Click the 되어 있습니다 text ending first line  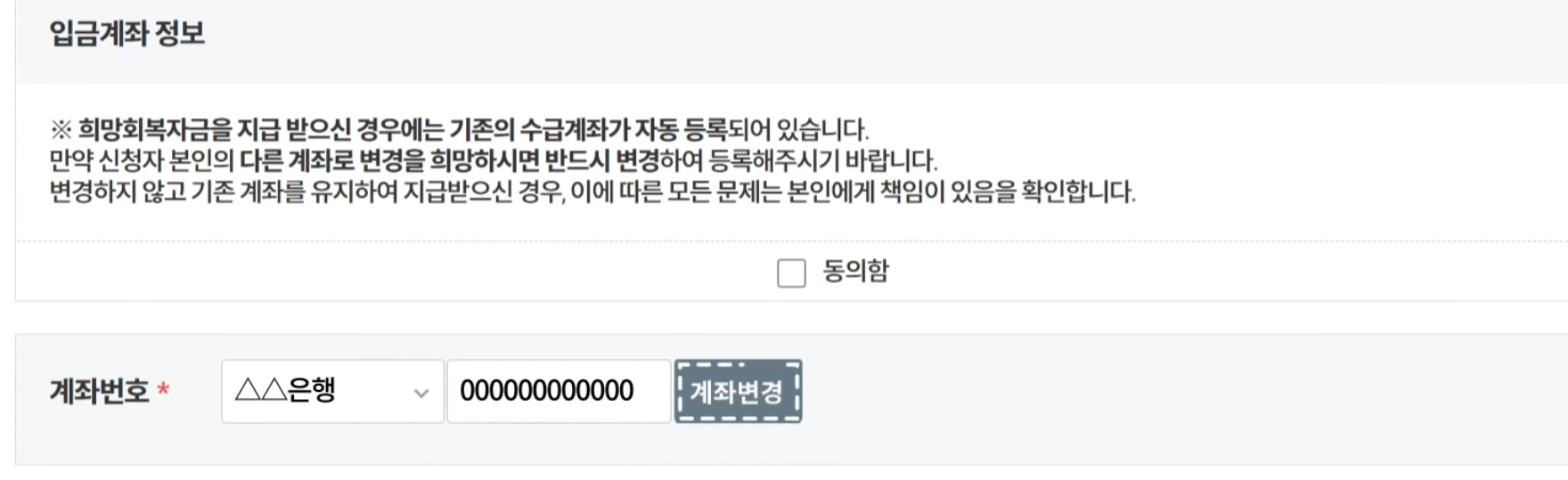click(x=799, y=130)
